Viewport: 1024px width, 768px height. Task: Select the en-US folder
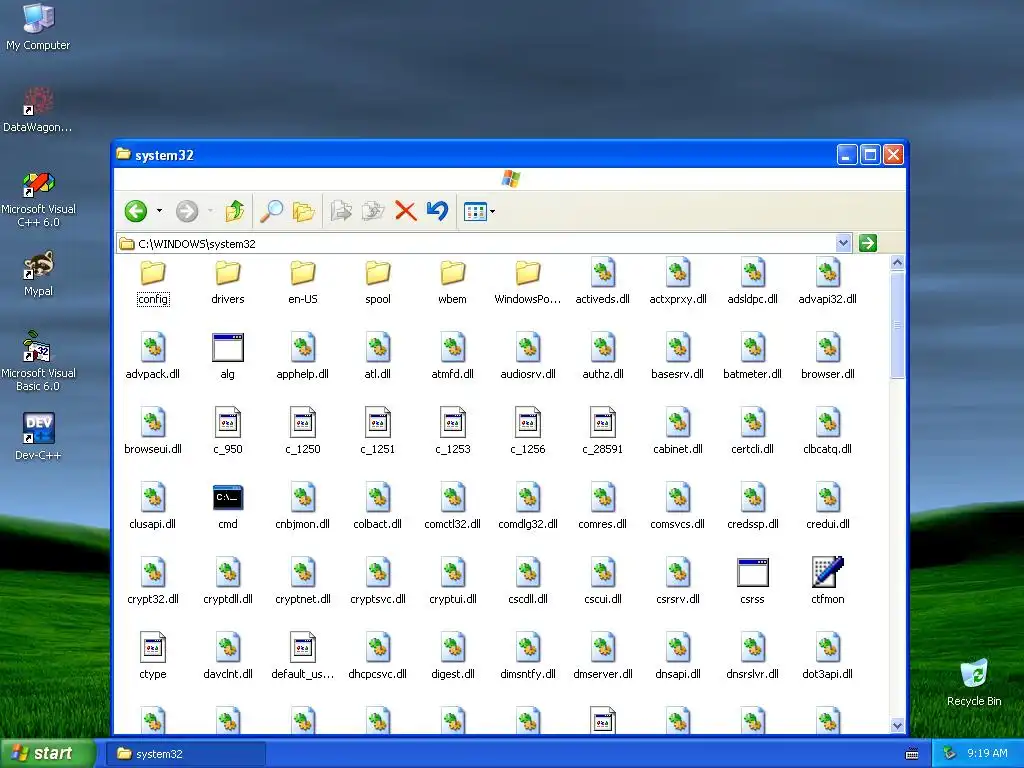point(303,282)
